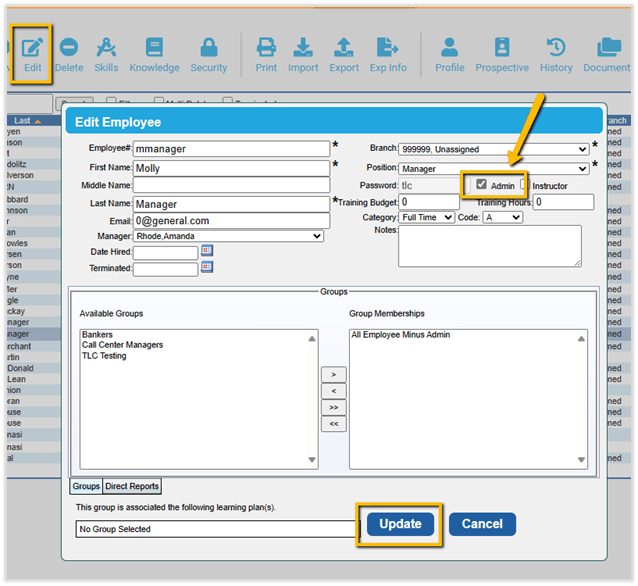
Task: Click the Update button
Action: (x=400, y=524)
